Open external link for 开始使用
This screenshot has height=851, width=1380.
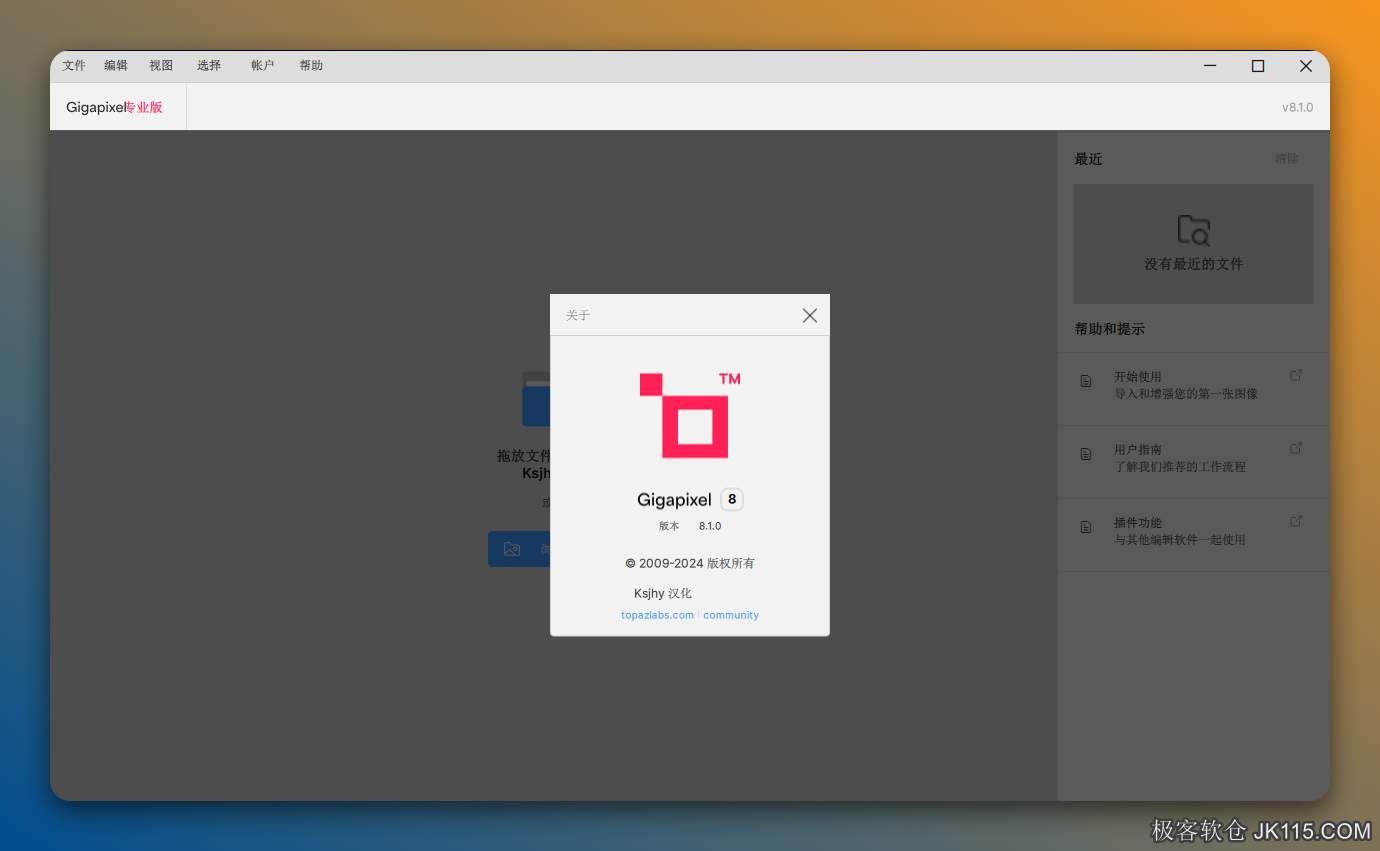click(x=1296, y=375)
